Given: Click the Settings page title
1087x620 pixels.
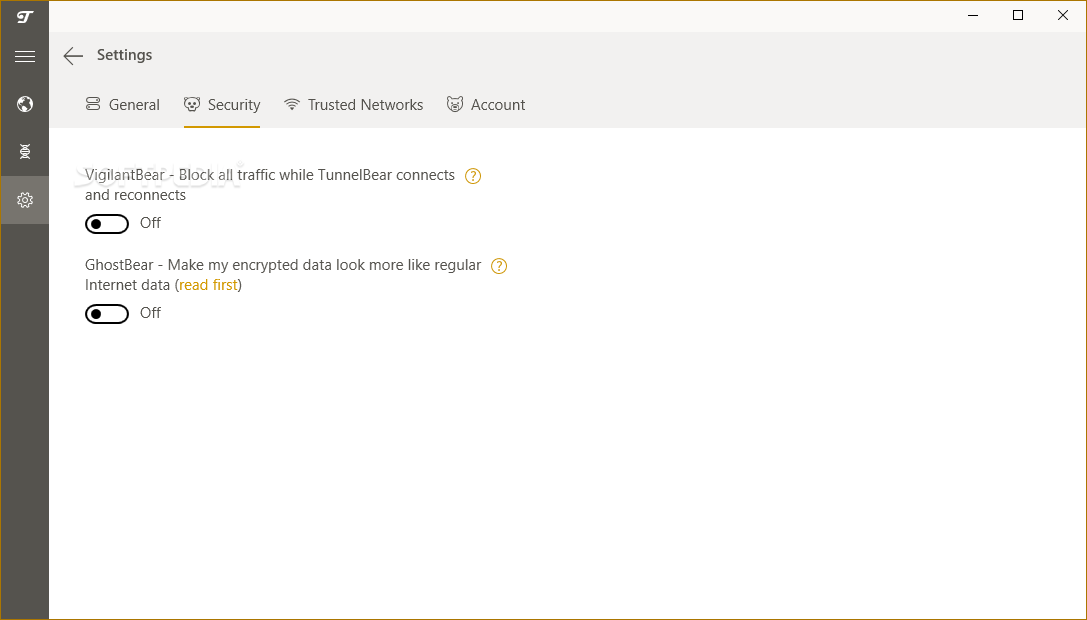Looking at the screenshot, I should [124, 55].
